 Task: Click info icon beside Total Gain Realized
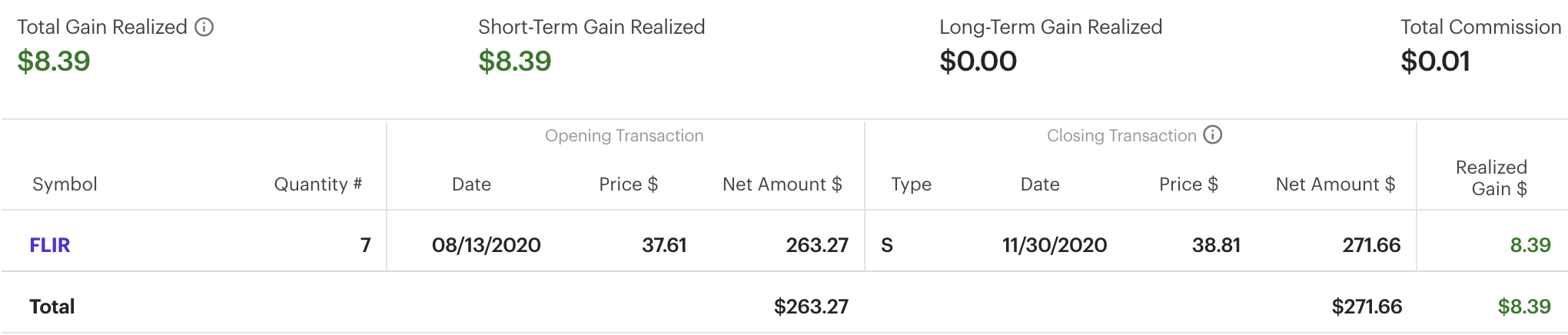204,28
